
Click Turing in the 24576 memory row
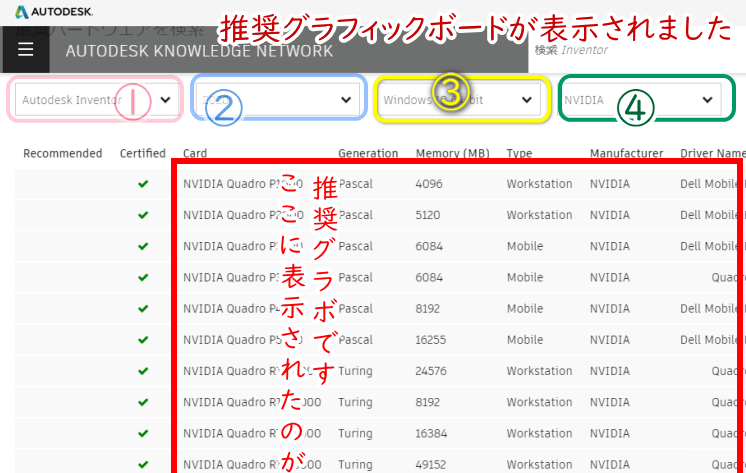click(355, 371)
